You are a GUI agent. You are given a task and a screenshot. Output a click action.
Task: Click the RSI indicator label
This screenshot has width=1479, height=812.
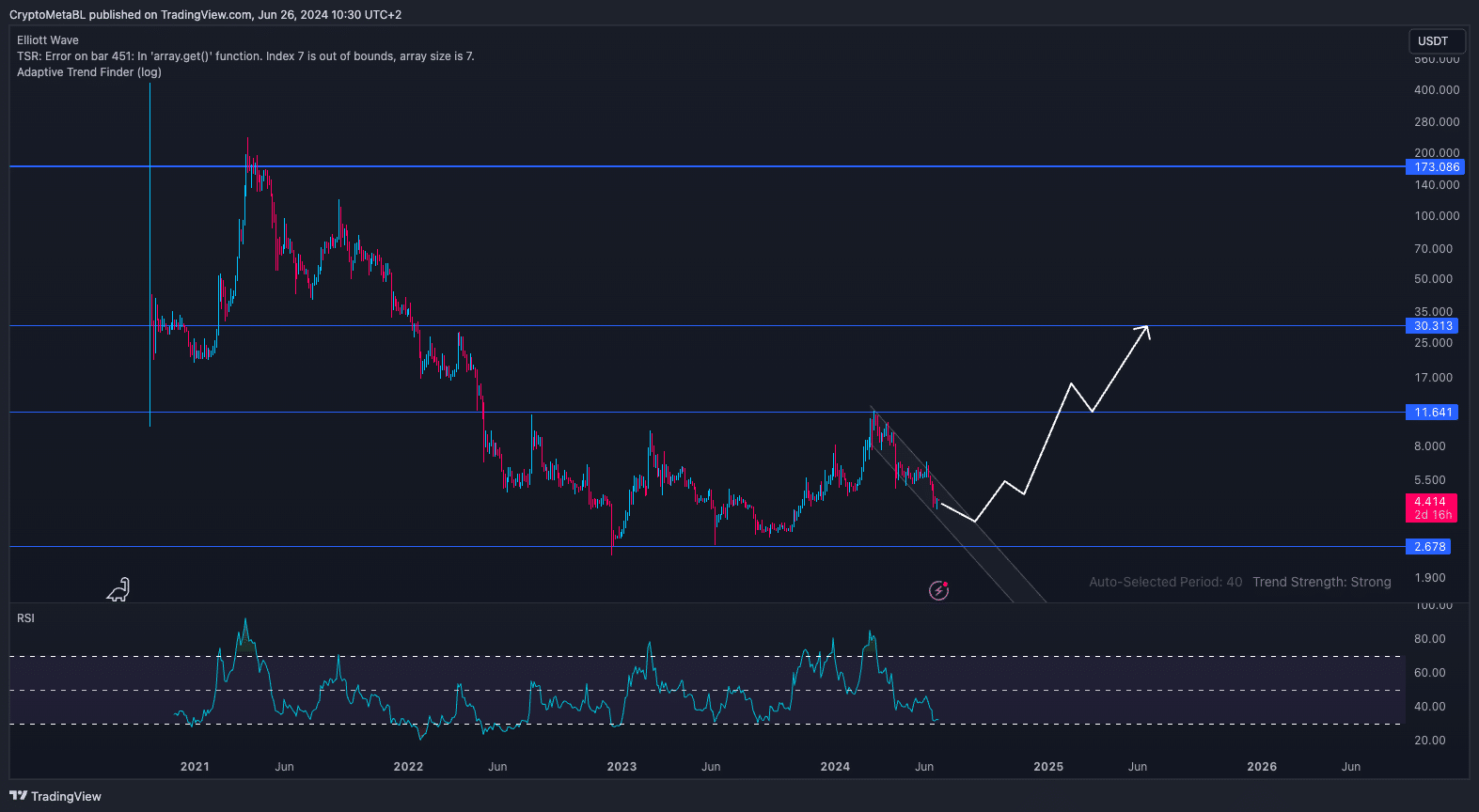[x=25, y=618]
